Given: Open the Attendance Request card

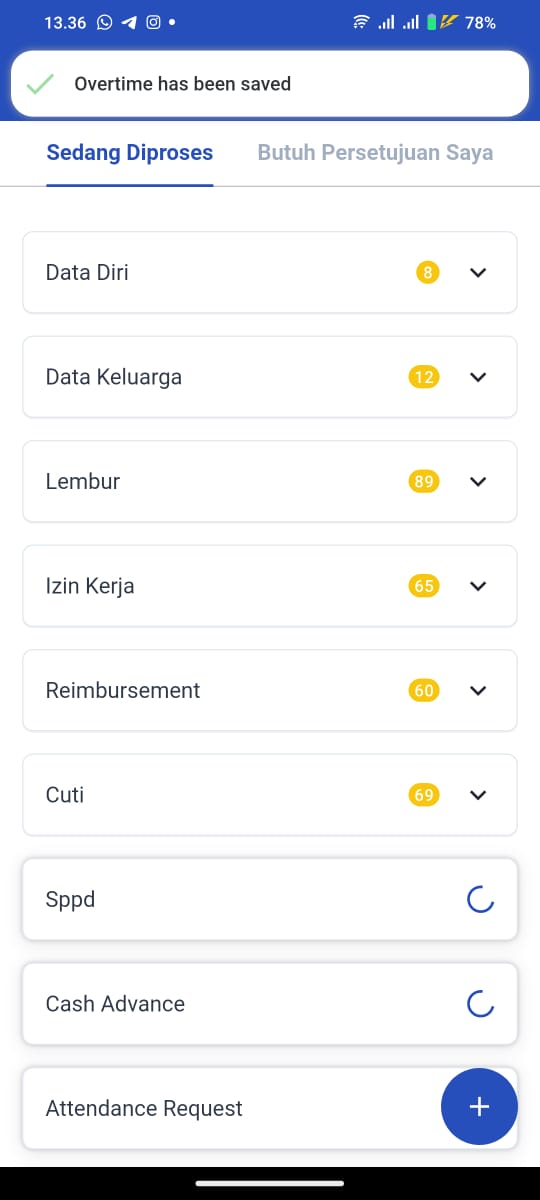Looking at the screenshot, I should click(270, 1108).
